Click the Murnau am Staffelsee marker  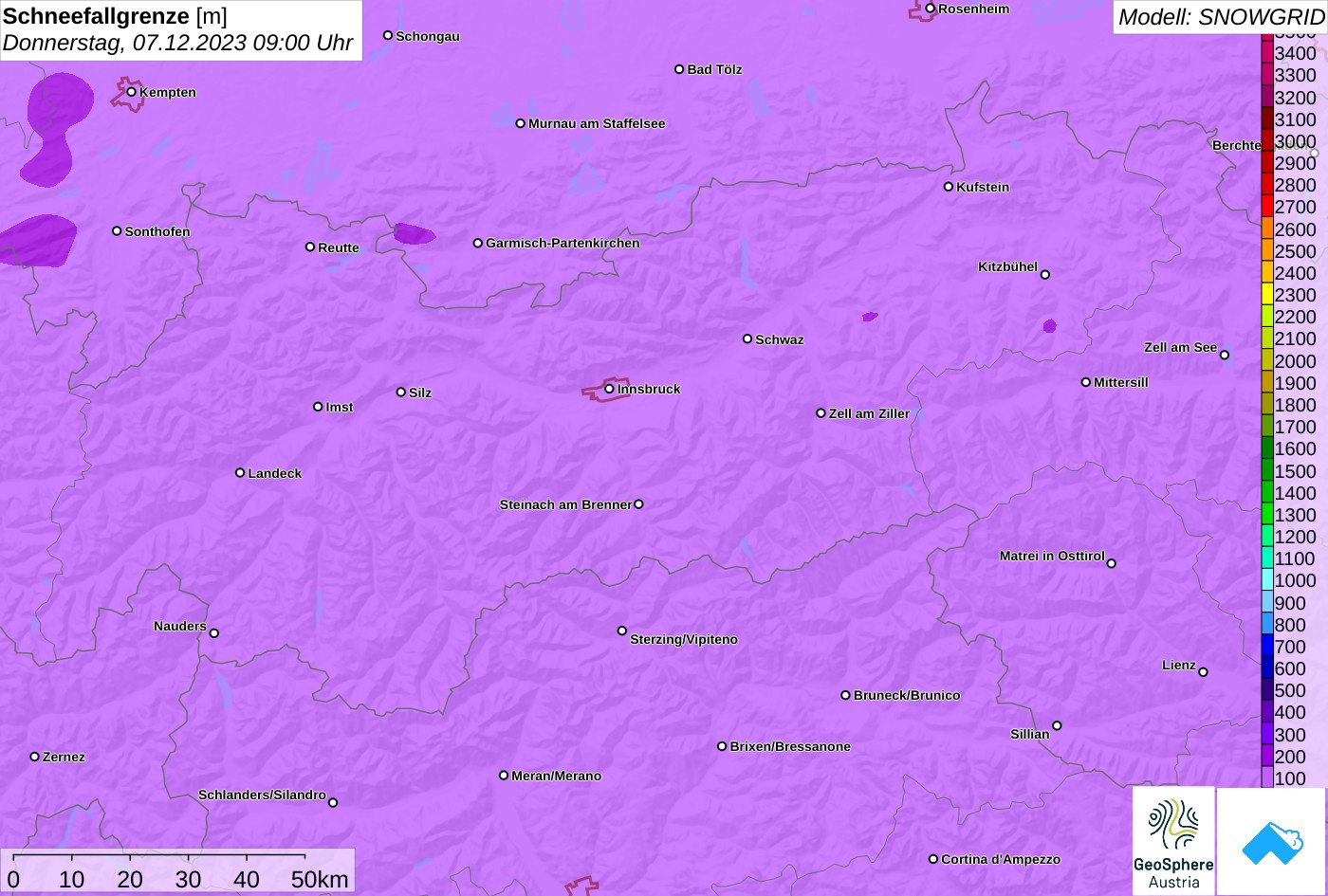[x=521, y=123]
